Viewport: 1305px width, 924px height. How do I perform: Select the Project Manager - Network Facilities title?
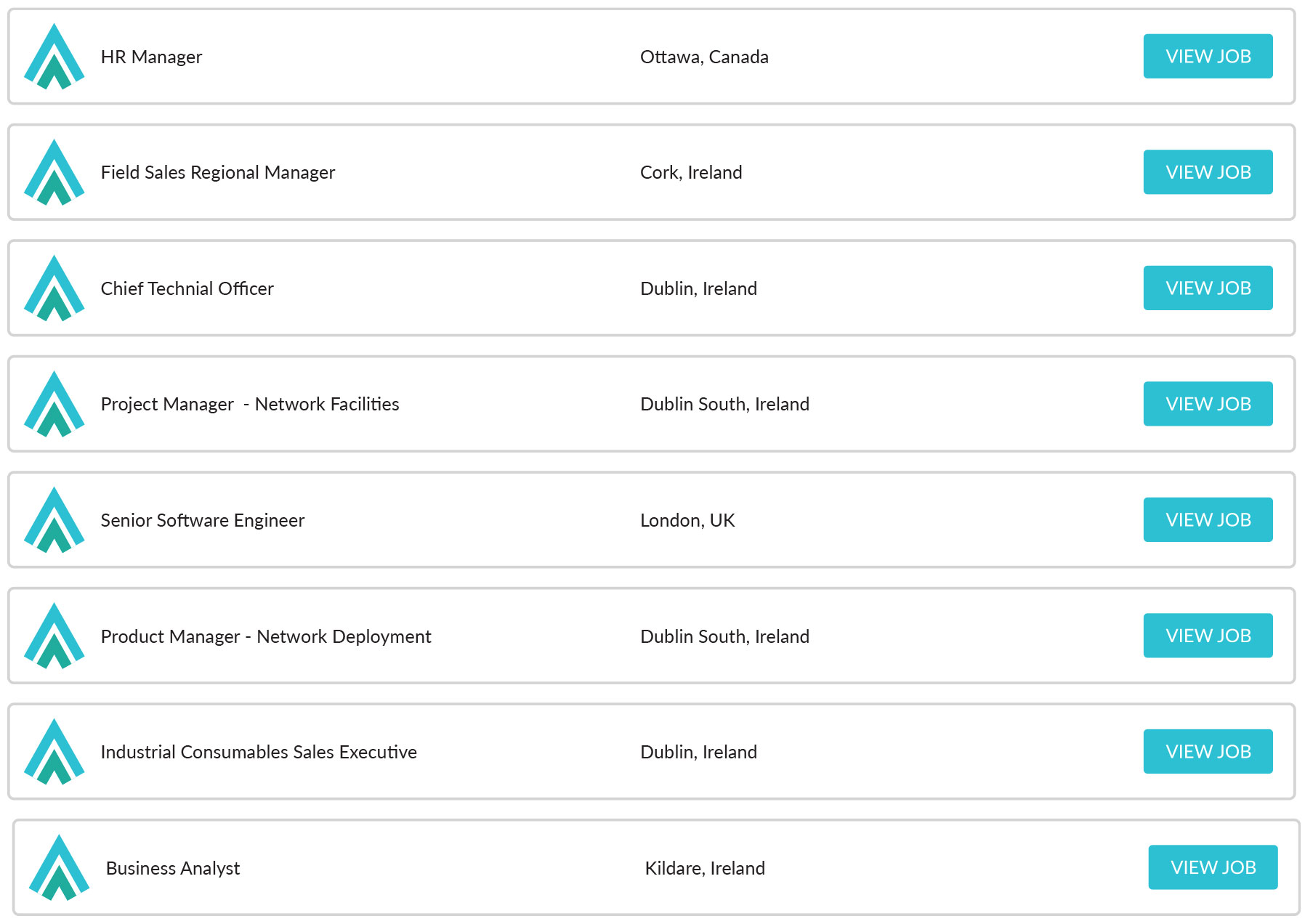coord(250,404)
